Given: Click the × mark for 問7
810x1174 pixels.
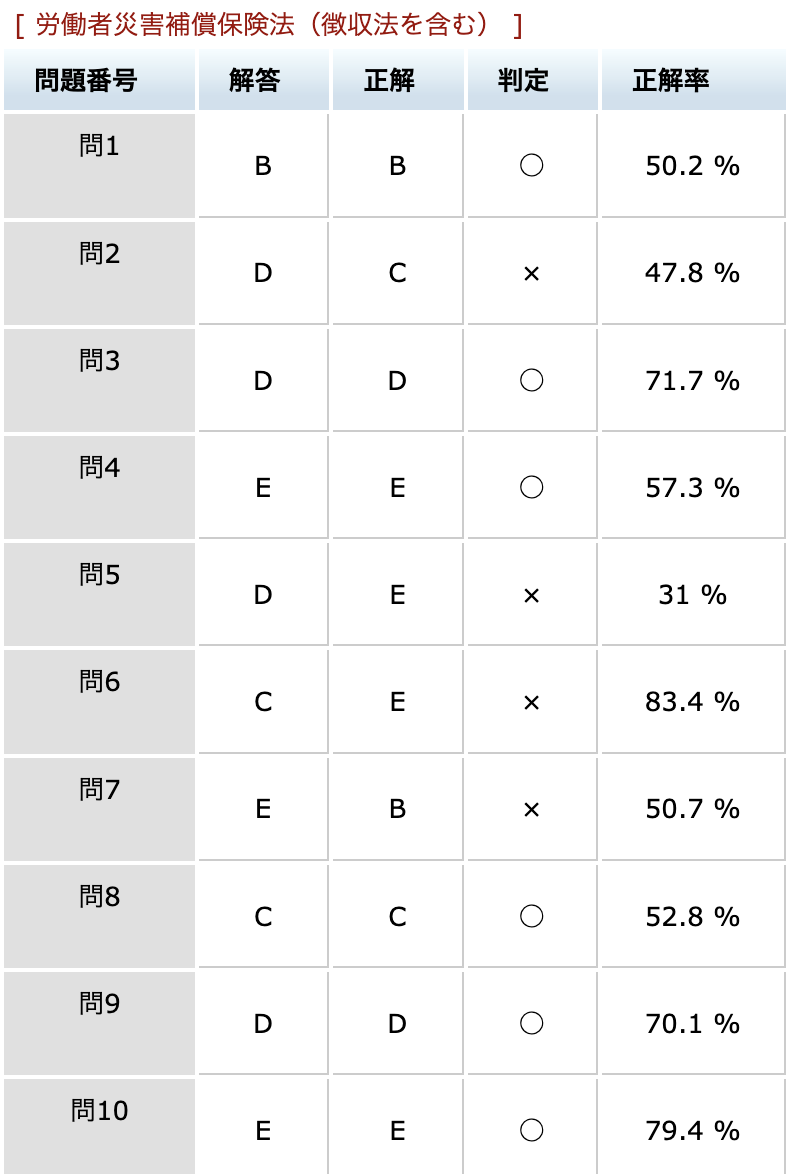Looking at the screenshot, I should [532, 810].
